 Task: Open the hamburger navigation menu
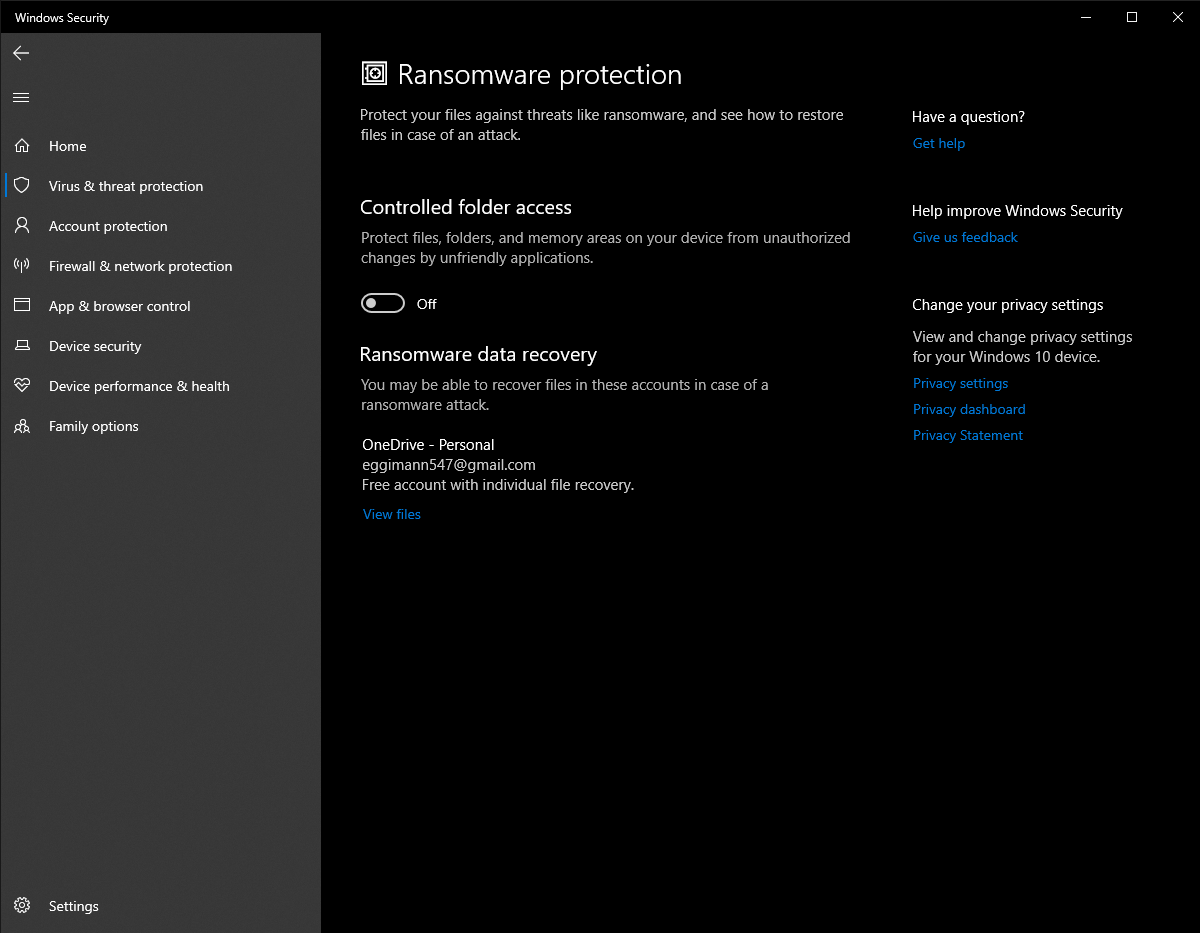point(21,97)
